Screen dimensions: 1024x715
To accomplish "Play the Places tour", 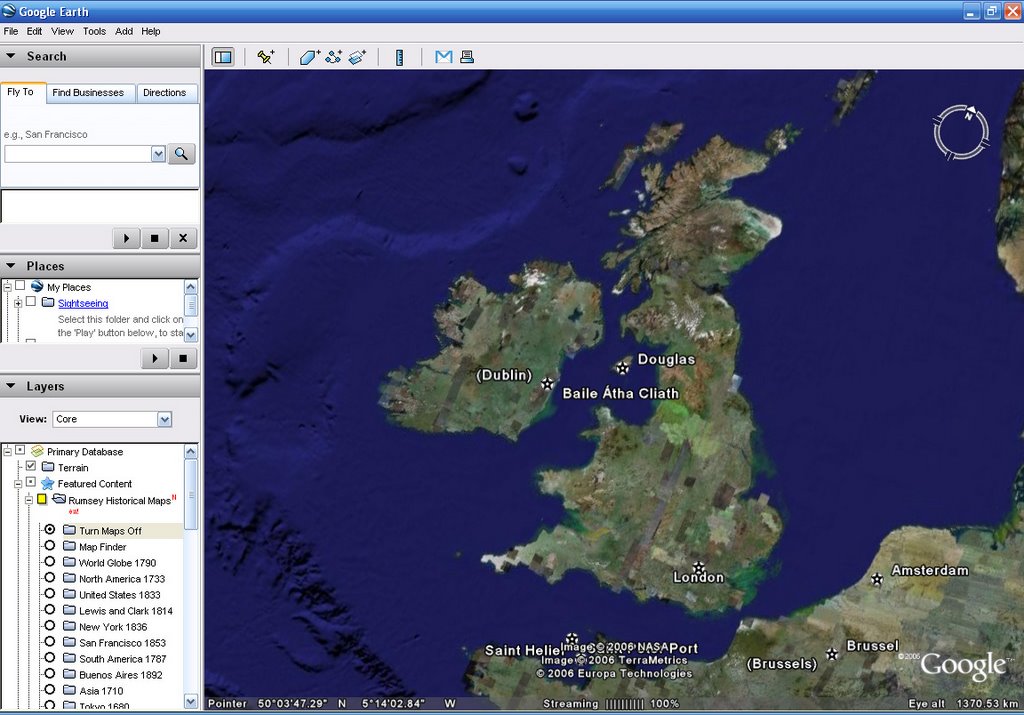I will tap(155, 358).
